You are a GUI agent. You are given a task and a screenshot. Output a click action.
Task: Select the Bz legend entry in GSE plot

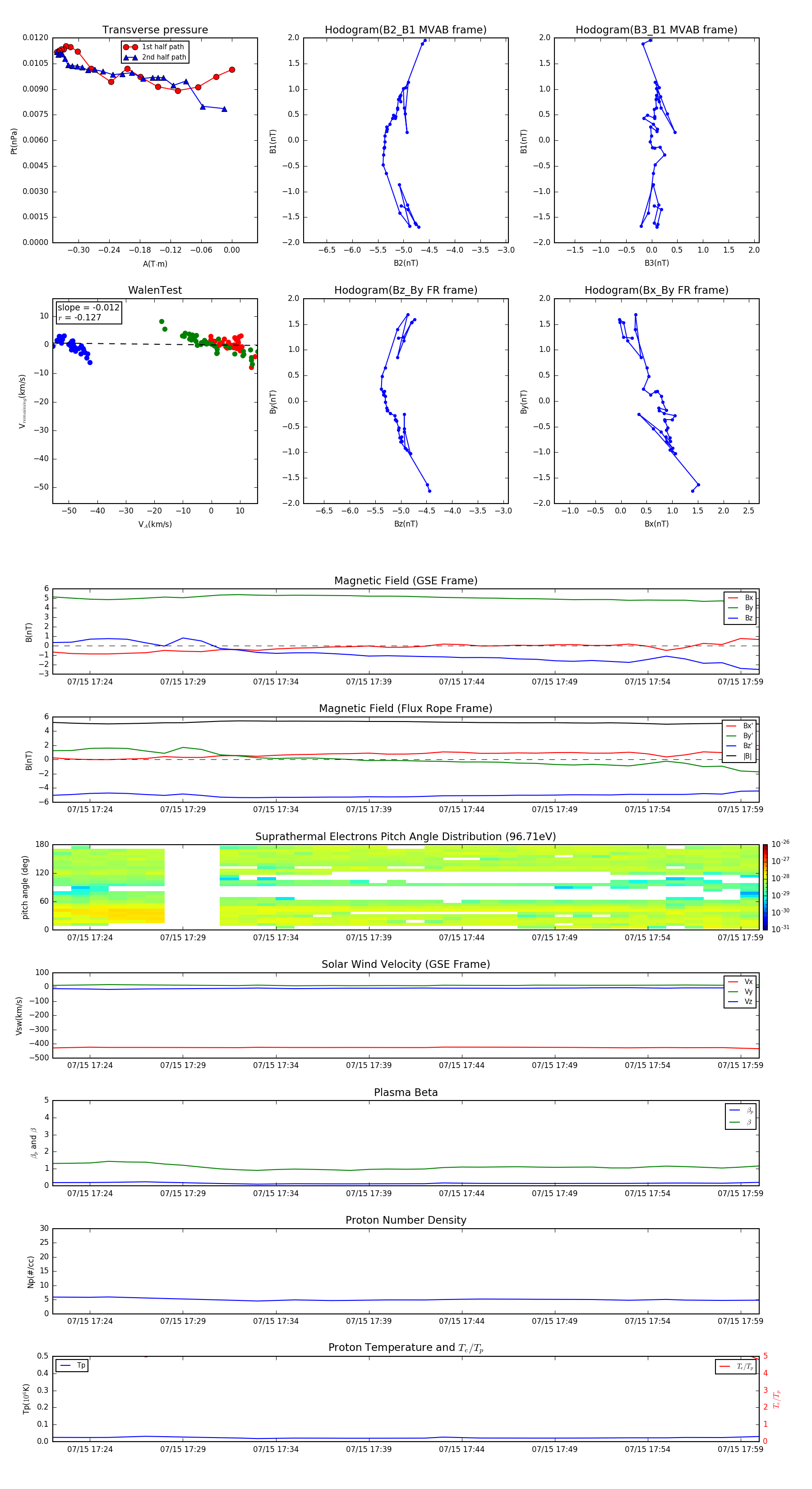(x=740, y=618)
